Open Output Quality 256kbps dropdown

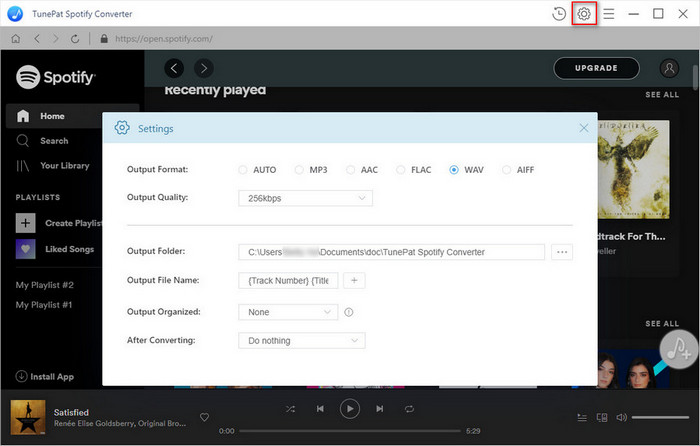(305, 198)
